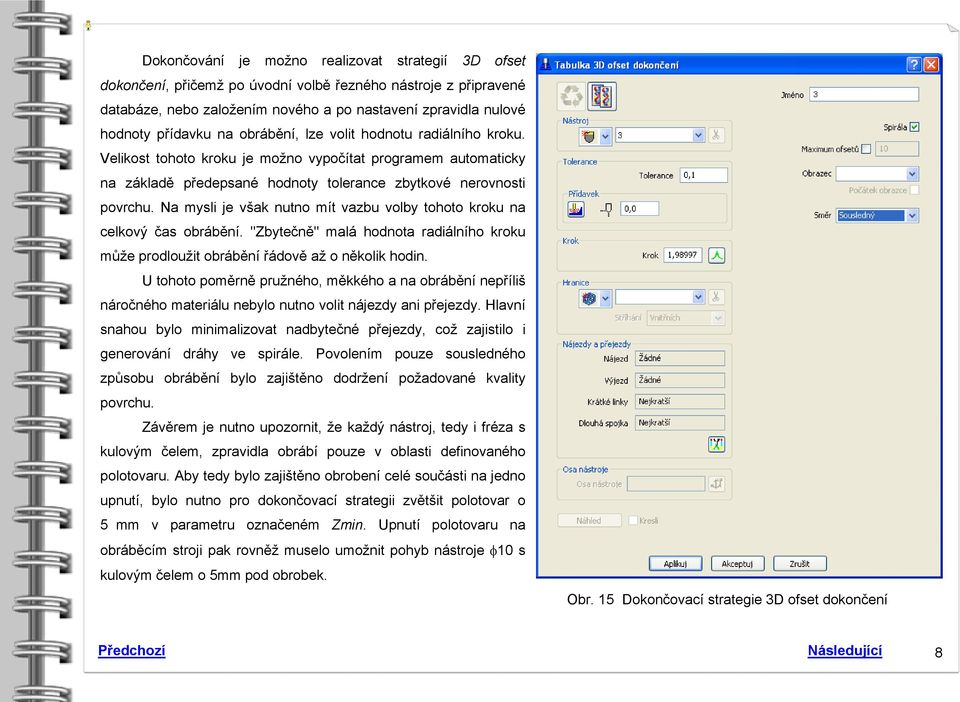
Task: Click the Zrušit button
Action: tap(800, 564)
